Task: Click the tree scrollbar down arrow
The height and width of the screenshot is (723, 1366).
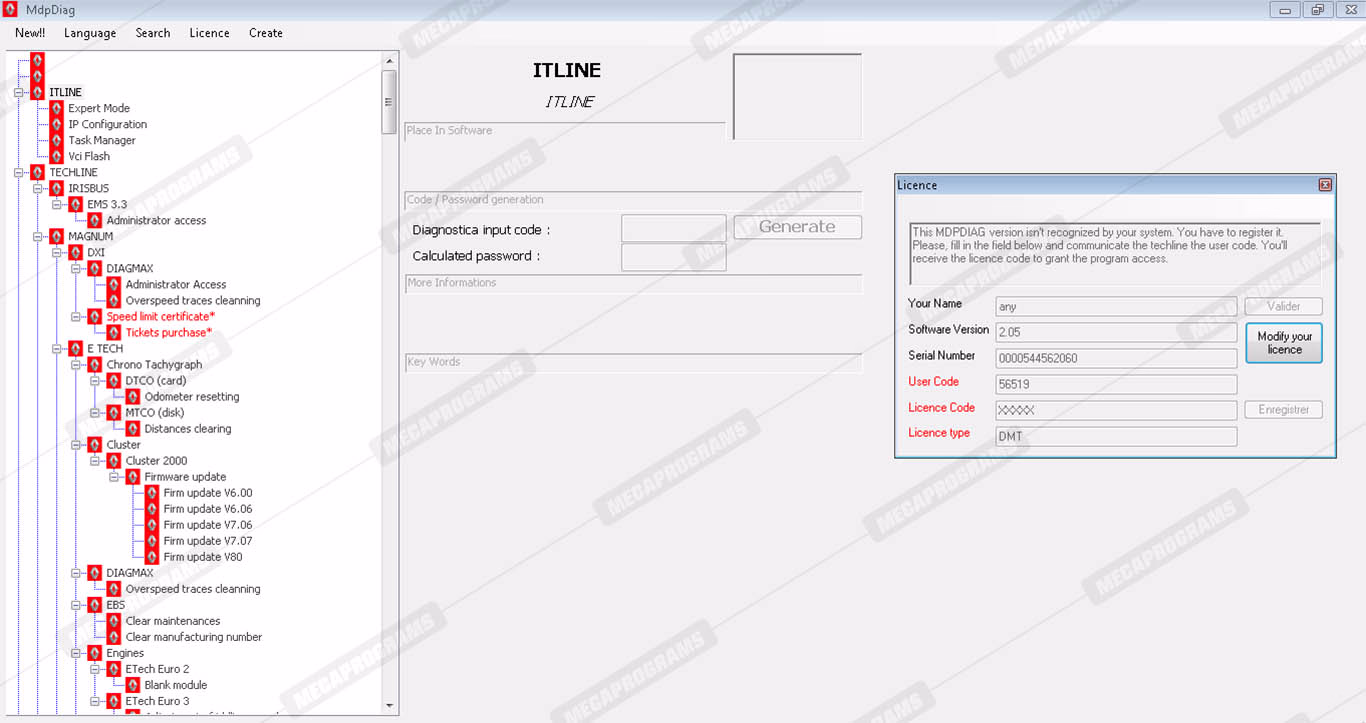Action: [390, 707]
